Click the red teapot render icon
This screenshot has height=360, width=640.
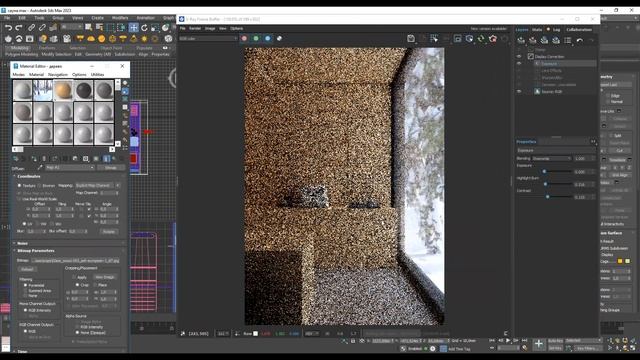(493, 39)
